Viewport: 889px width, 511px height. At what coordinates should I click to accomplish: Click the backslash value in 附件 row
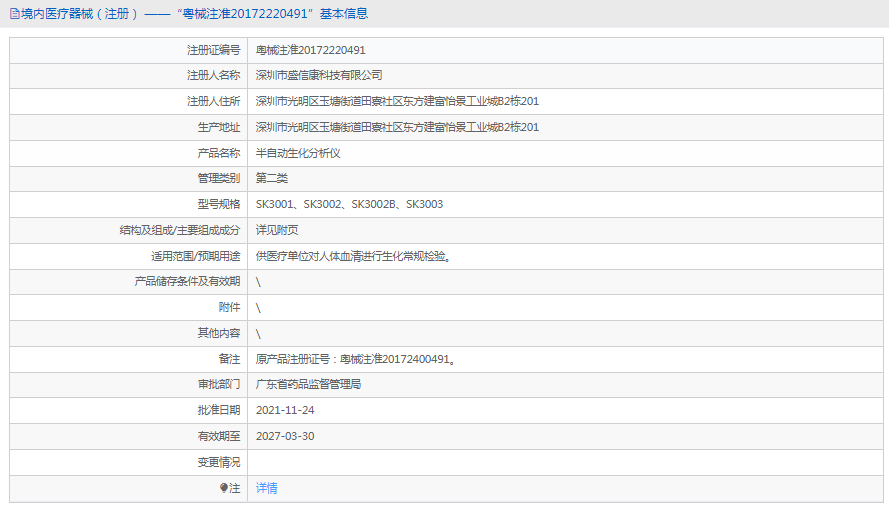click(259, 308)
